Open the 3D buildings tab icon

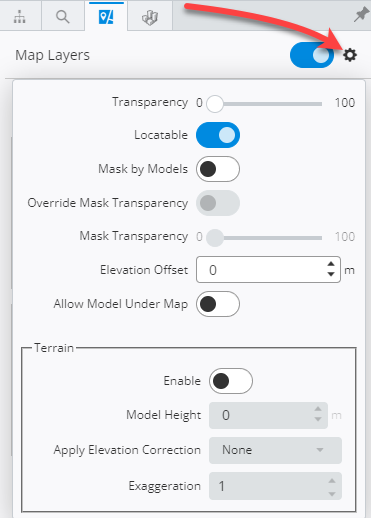click(150, 16)
